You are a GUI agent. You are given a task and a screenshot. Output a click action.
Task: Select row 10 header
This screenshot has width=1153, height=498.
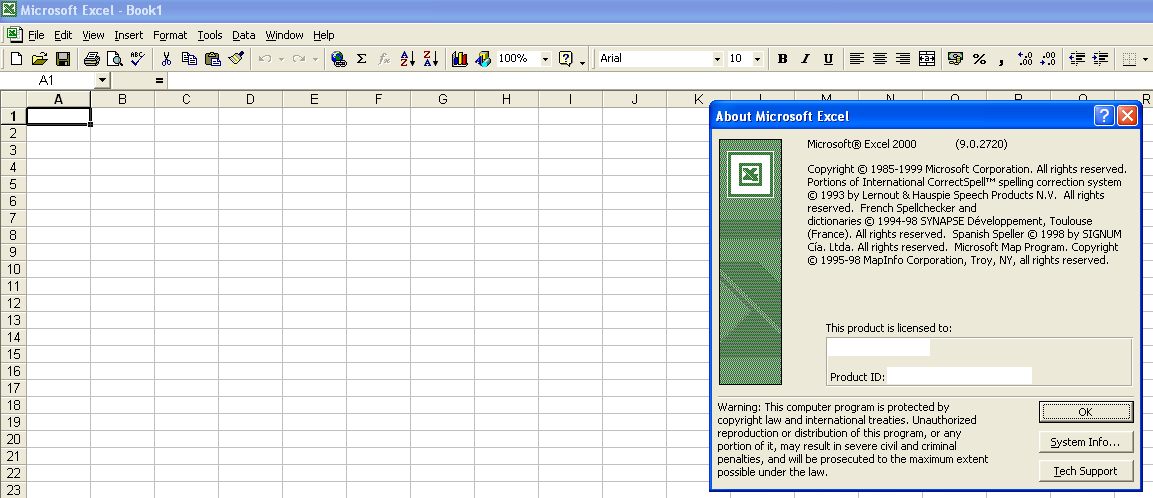tap(13, 268)
